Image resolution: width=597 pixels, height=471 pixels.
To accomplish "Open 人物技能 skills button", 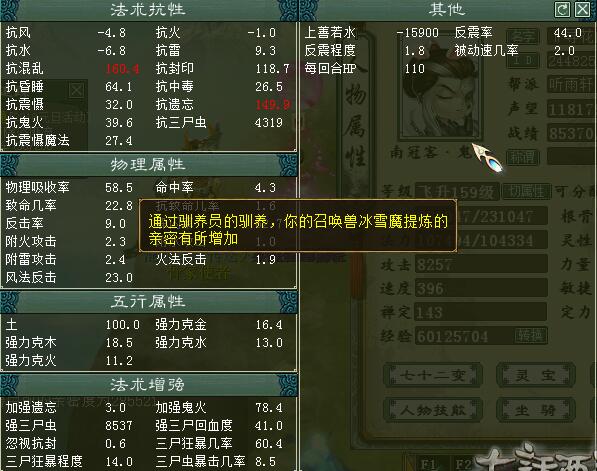I will [433, 410].
